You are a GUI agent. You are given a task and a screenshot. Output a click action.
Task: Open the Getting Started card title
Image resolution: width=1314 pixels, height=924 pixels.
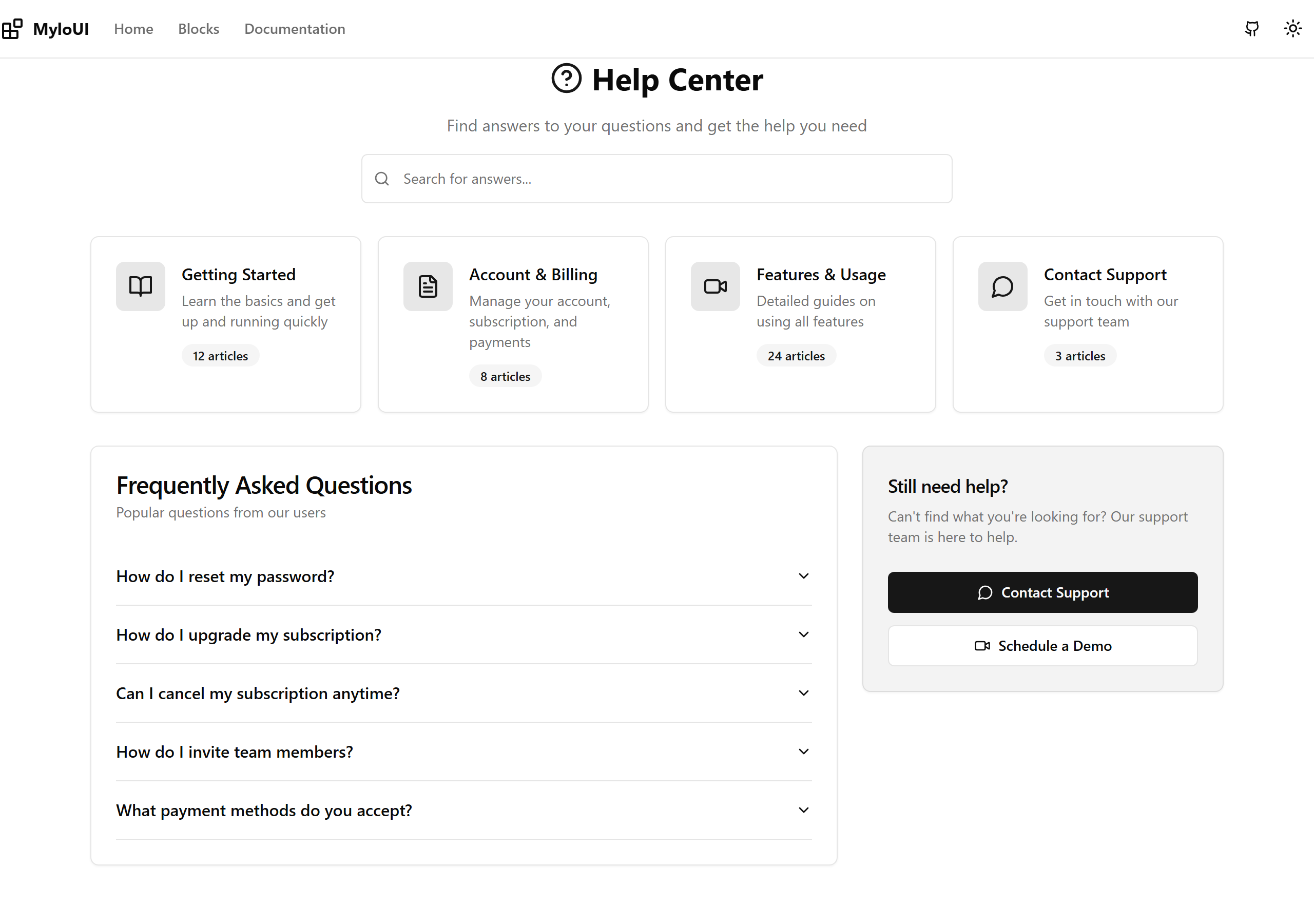239,275
